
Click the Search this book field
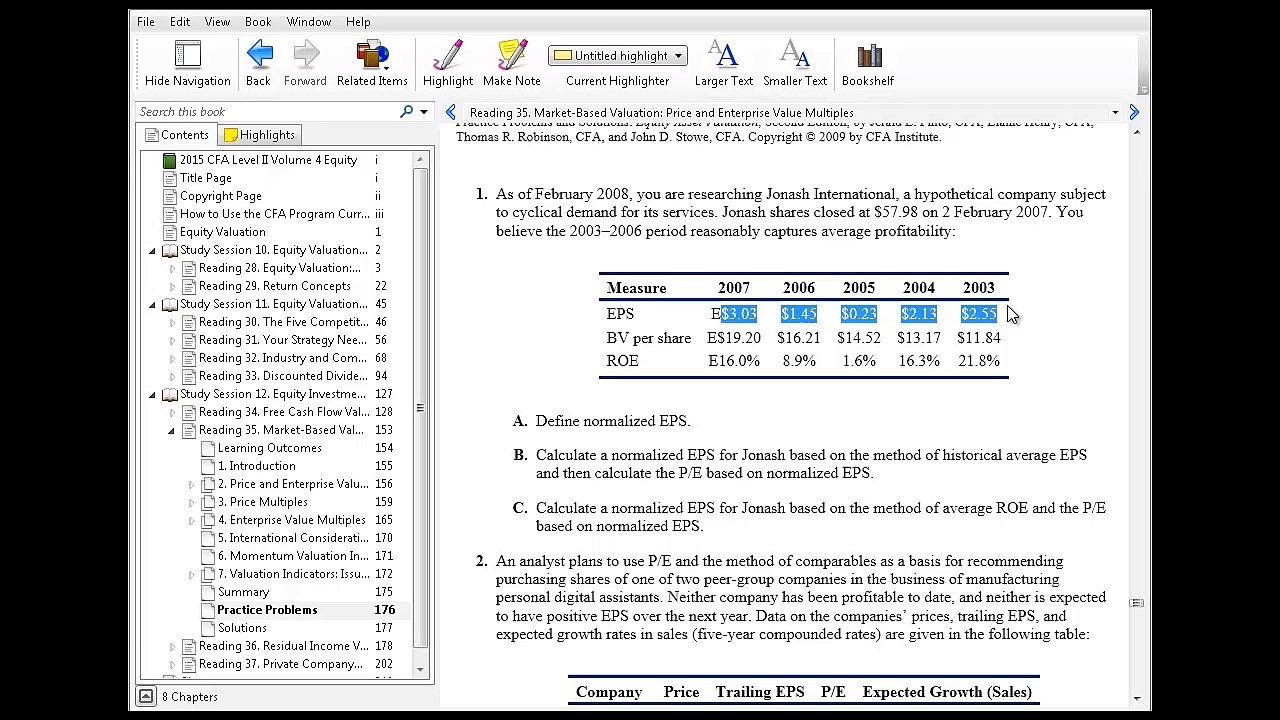[267, 112]
